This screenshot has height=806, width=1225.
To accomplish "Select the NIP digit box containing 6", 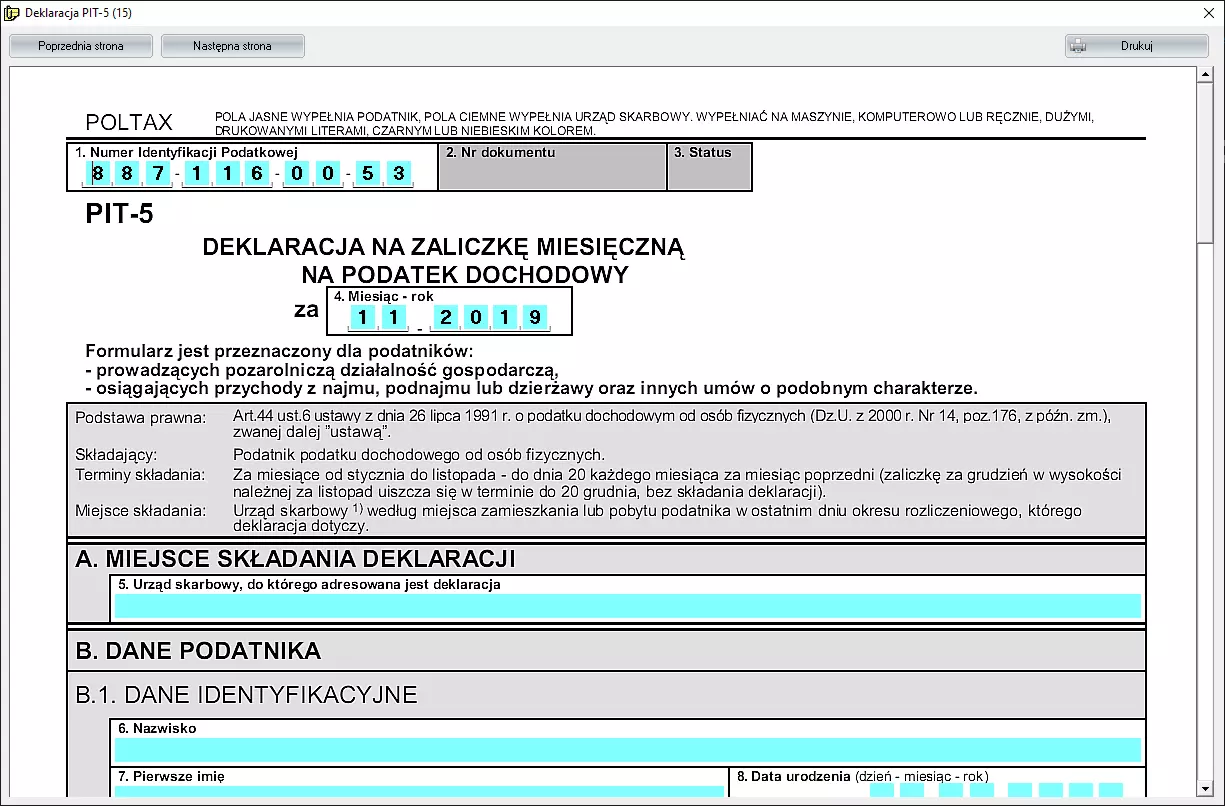I will pyautogui.click(x=257, y=174).
